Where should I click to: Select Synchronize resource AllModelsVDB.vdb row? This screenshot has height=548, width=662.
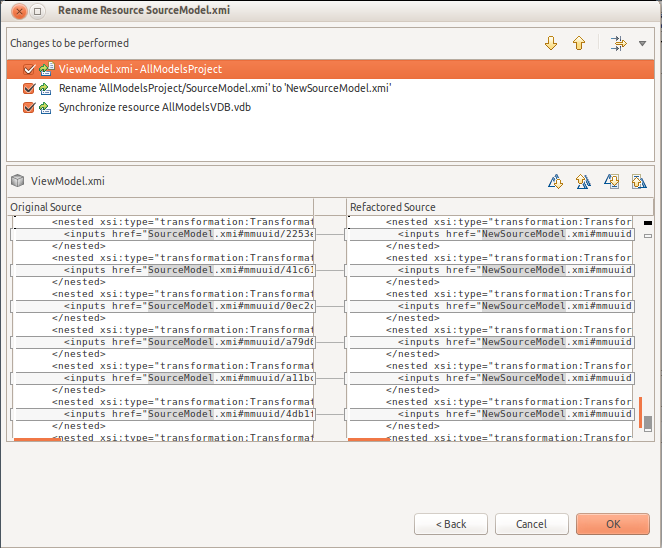tap(155, 107)
